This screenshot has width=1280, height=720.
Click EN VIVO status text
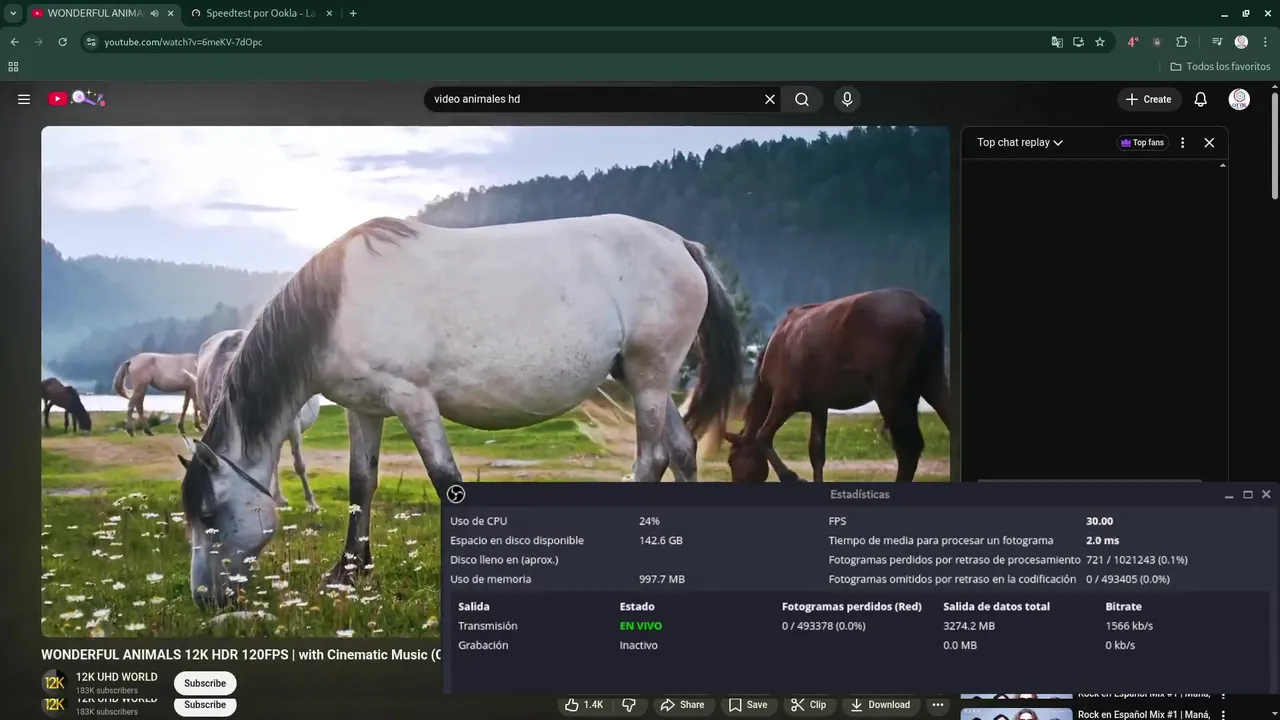[640, 626]
